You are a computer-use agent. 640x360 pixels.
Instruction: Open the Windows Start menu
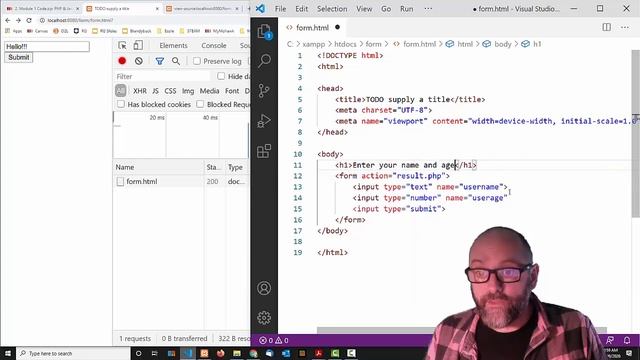(8, 353)
